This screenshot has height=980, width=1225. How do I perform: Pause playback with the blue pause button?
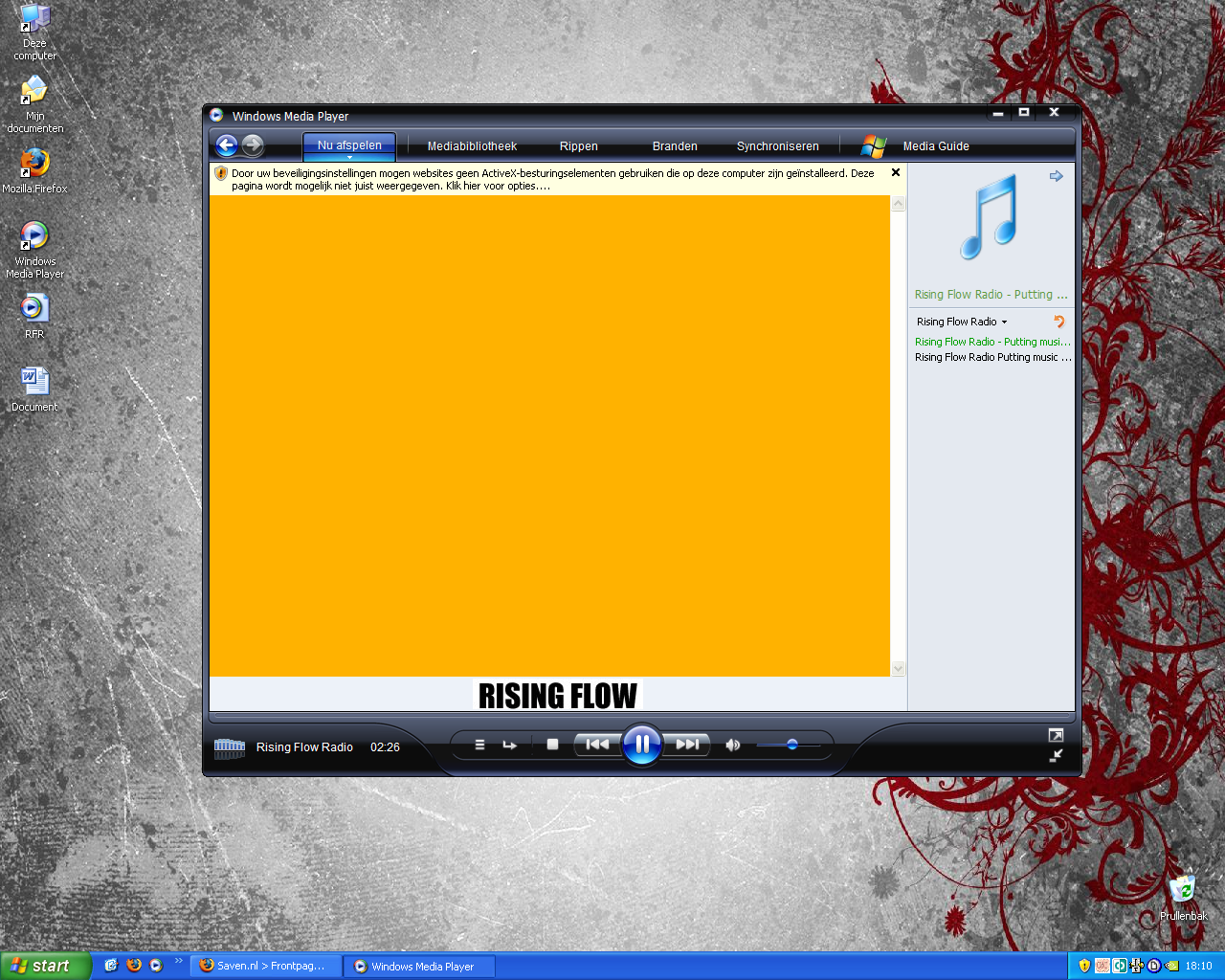click(x=641, y=745)
